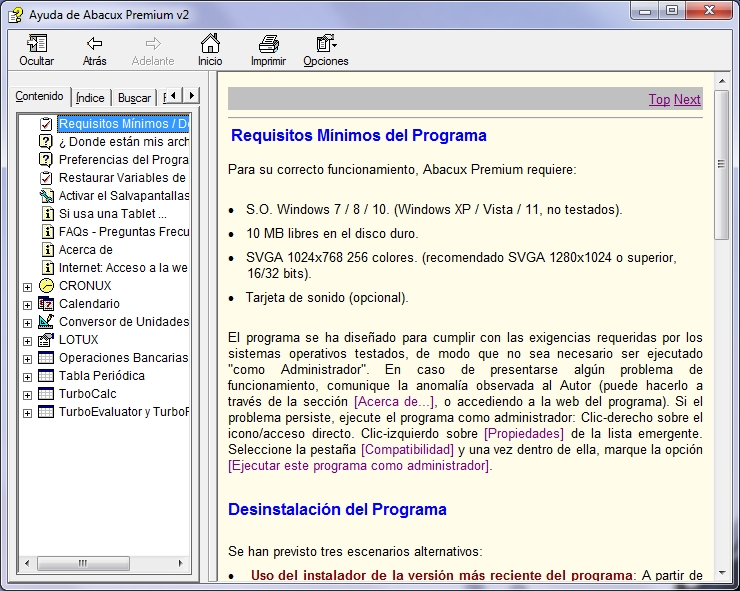The image size is (740, 591).
Task: Follow the Next link
Action: tap(687, 99)
